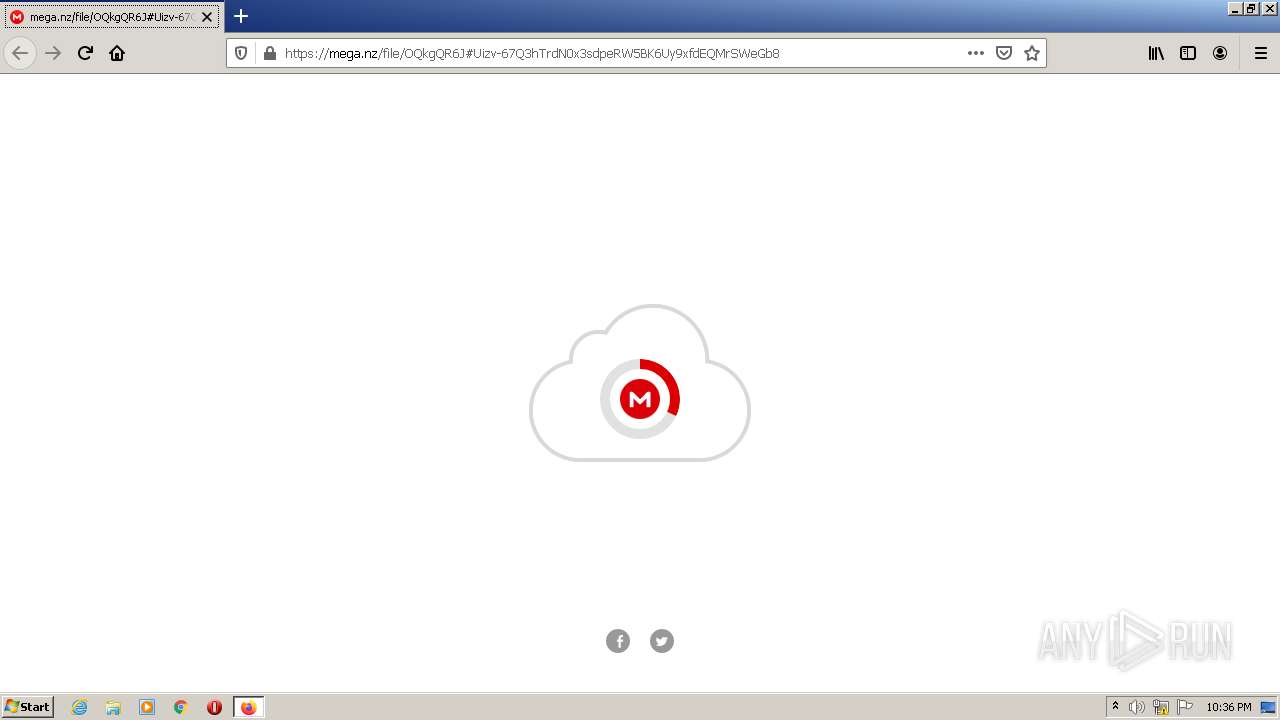Show hidden system tray icons
The height and width of the screenshot is (720, 1280).
tap(1115, 707)
